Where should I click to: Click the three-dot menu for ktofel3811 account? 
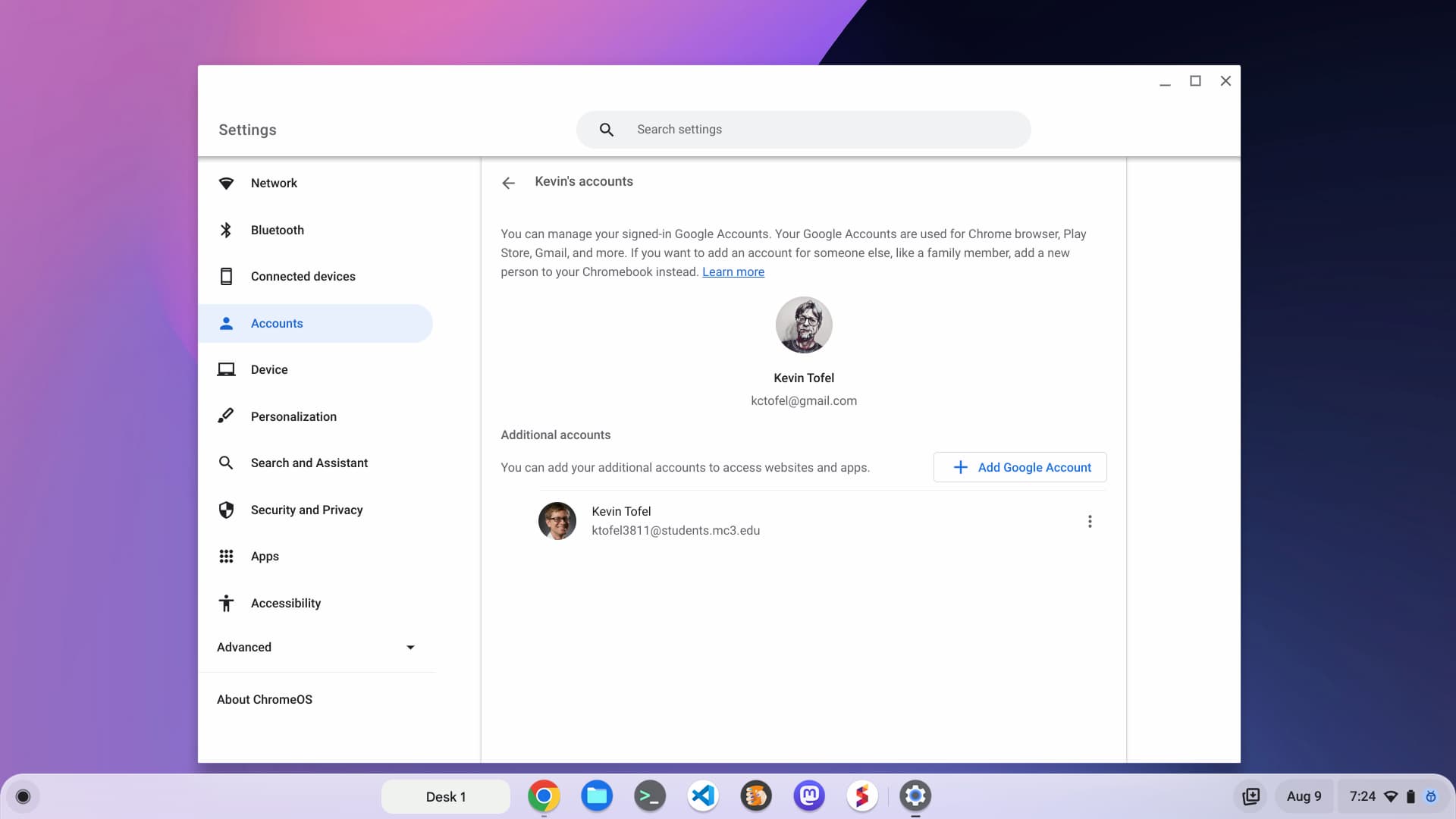[1088, 521]
